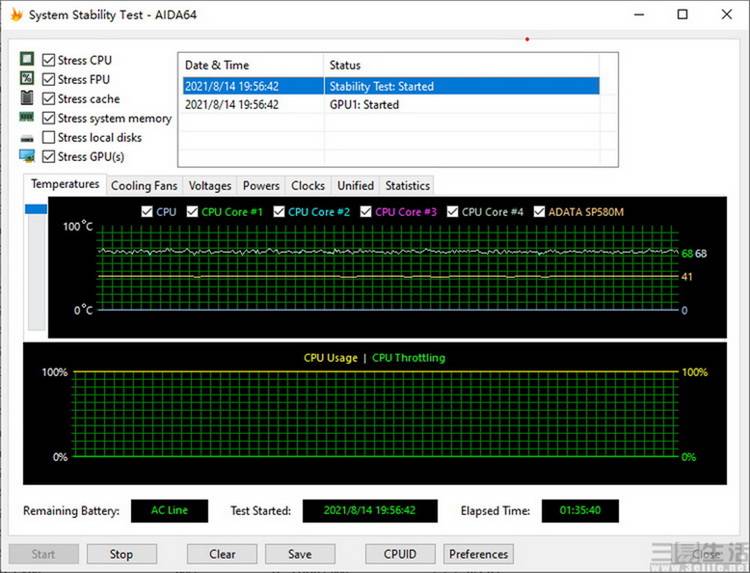750x573 pixels.
Task: Click the Close button at the bottom right
Action: (x=706, y=554)
